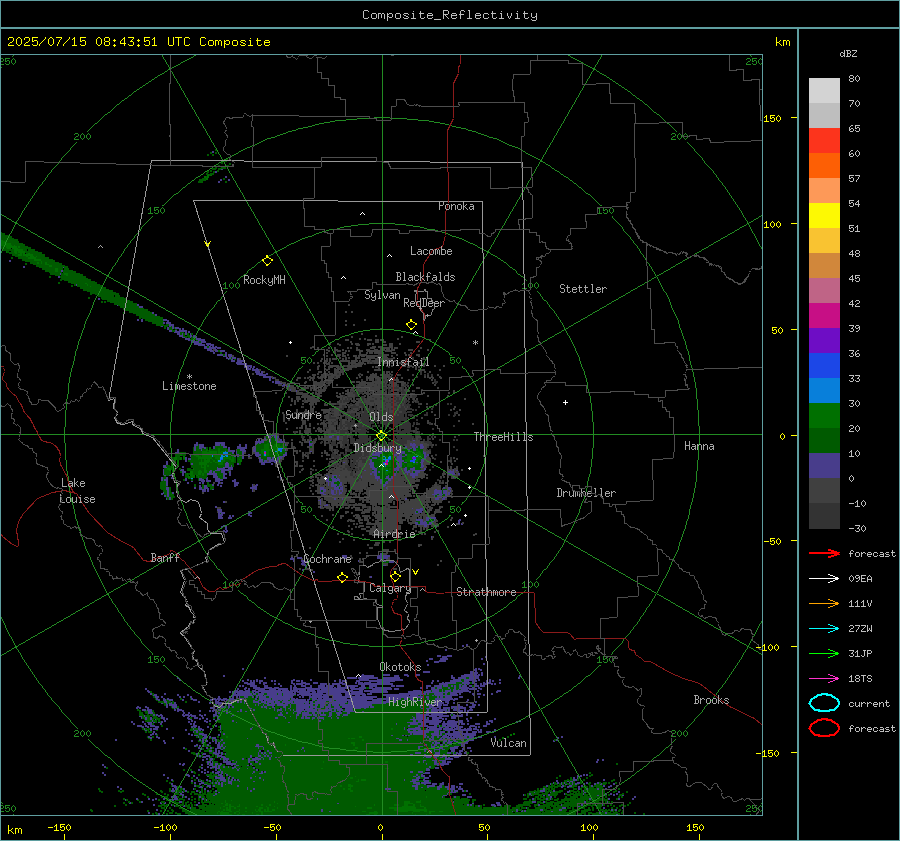Click the red forecast arrow legend icon

point(824,553)
